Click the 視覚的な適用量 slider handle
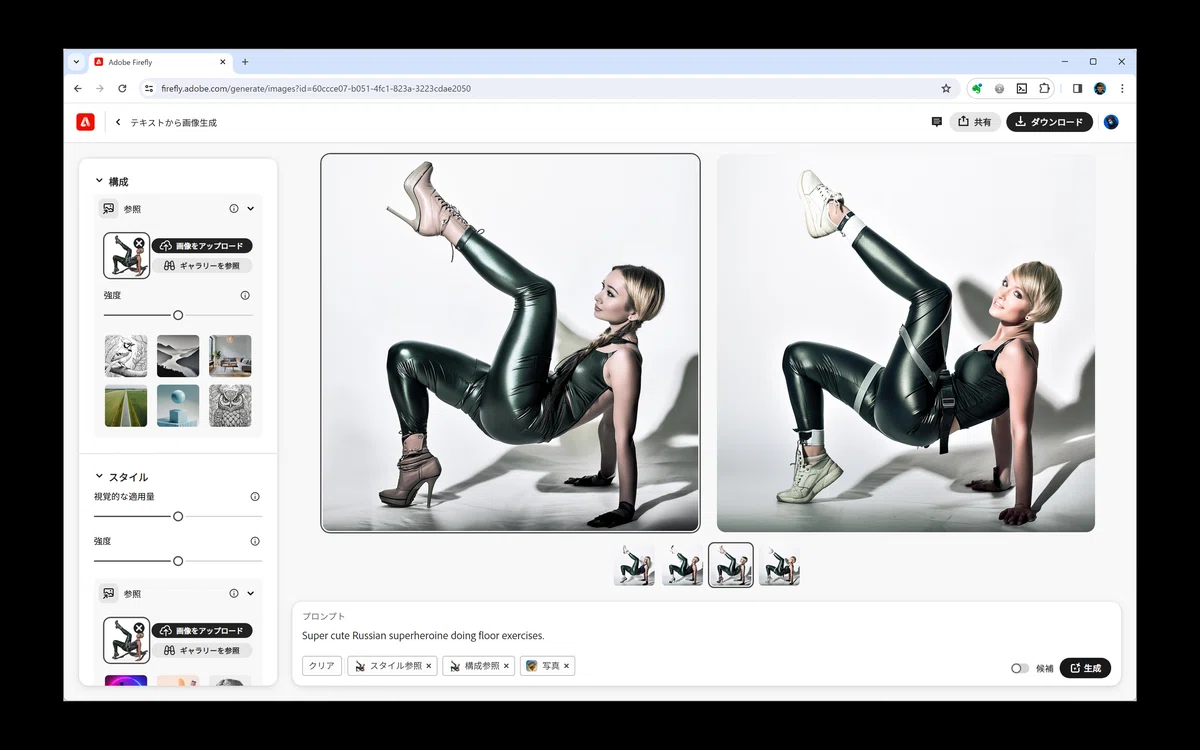 pyautogui.click(x=178, y=516)
